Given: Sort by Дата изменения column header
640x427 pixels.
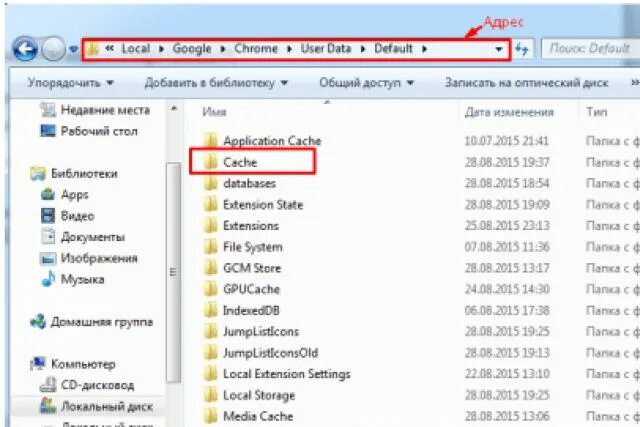Looking at the screenshot, I should pyautogui.click(x=509, y=112).
